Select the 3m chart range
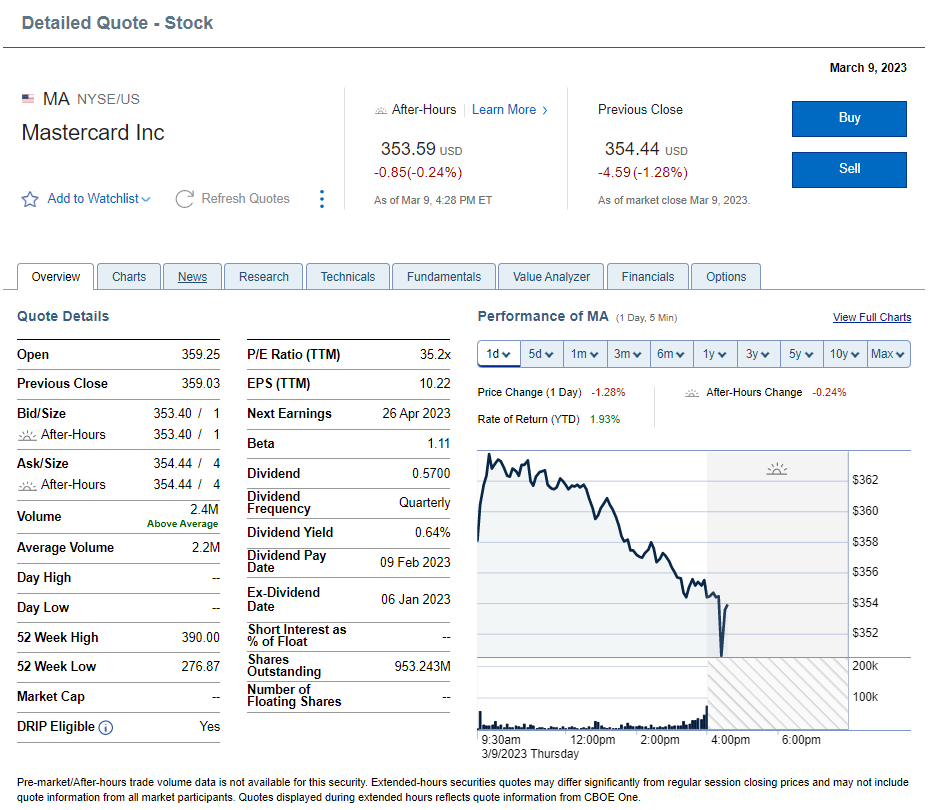The image size is (930, 810). pyautogui.click(x=628, y=354)
